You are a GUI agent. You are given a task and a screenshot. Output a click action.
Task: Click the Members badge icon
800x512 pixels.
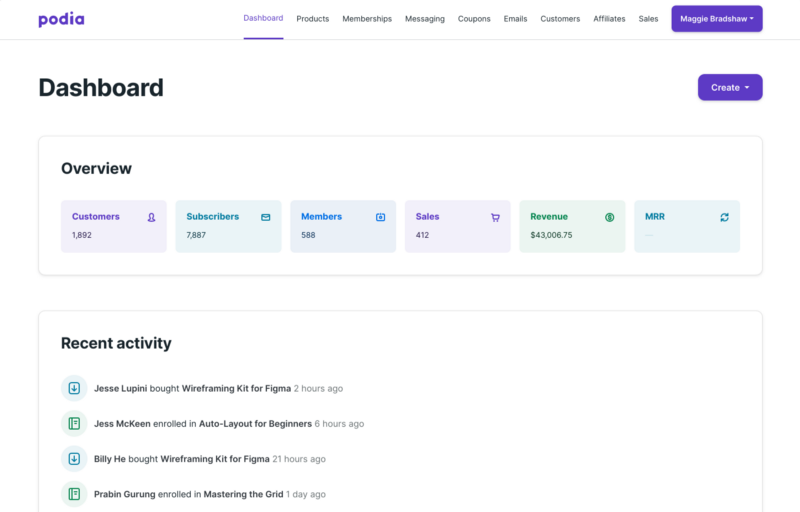[x=381, y=217]
